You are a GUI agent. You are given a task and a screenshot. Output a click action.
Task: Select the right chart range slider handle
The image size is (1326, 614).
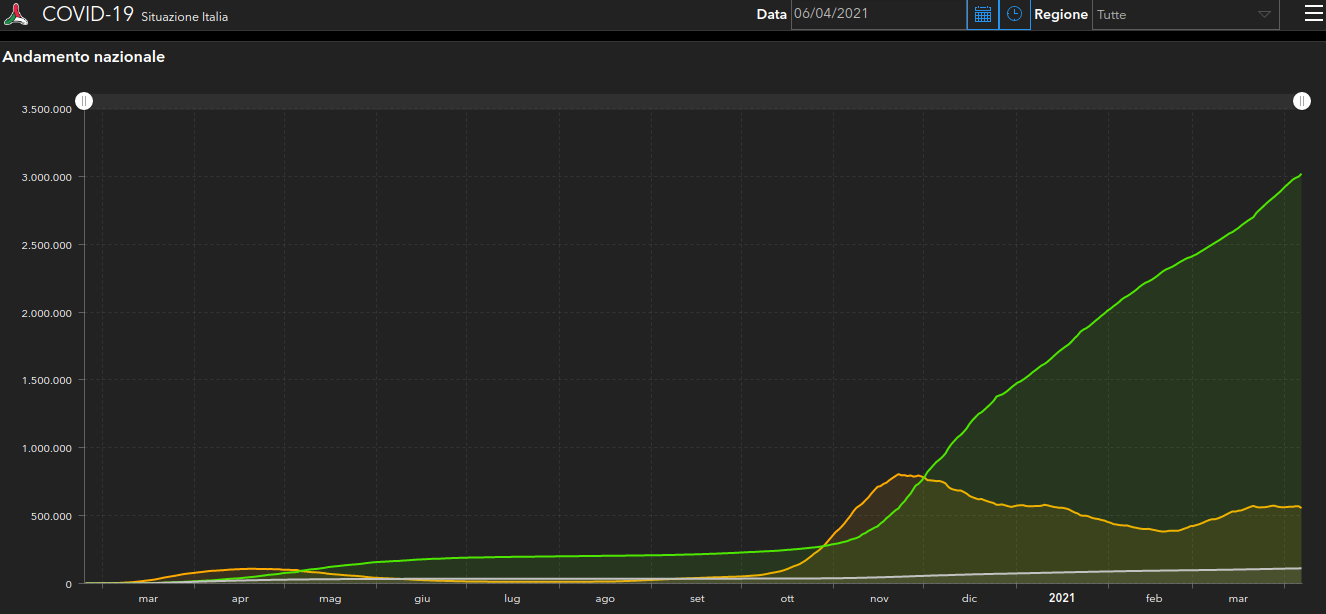click(1301, 101)
